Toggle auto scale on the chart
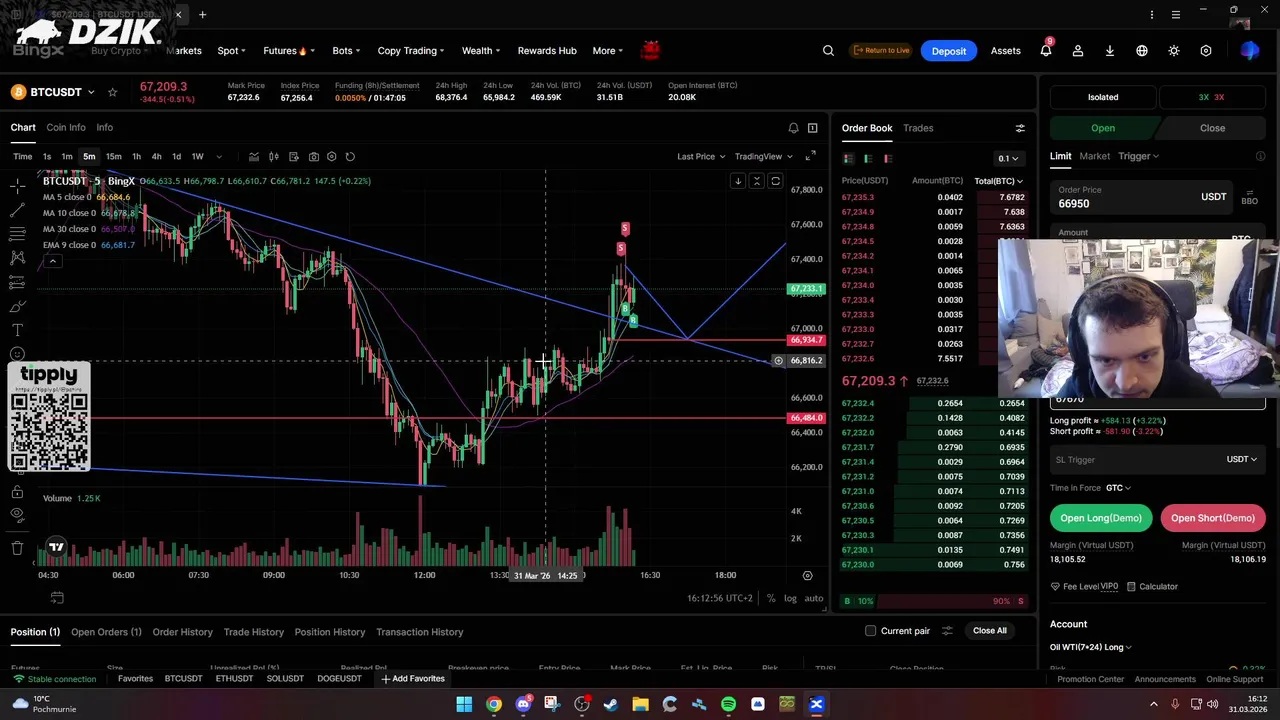The image size is (1280, 720). (x=814, y=598)
